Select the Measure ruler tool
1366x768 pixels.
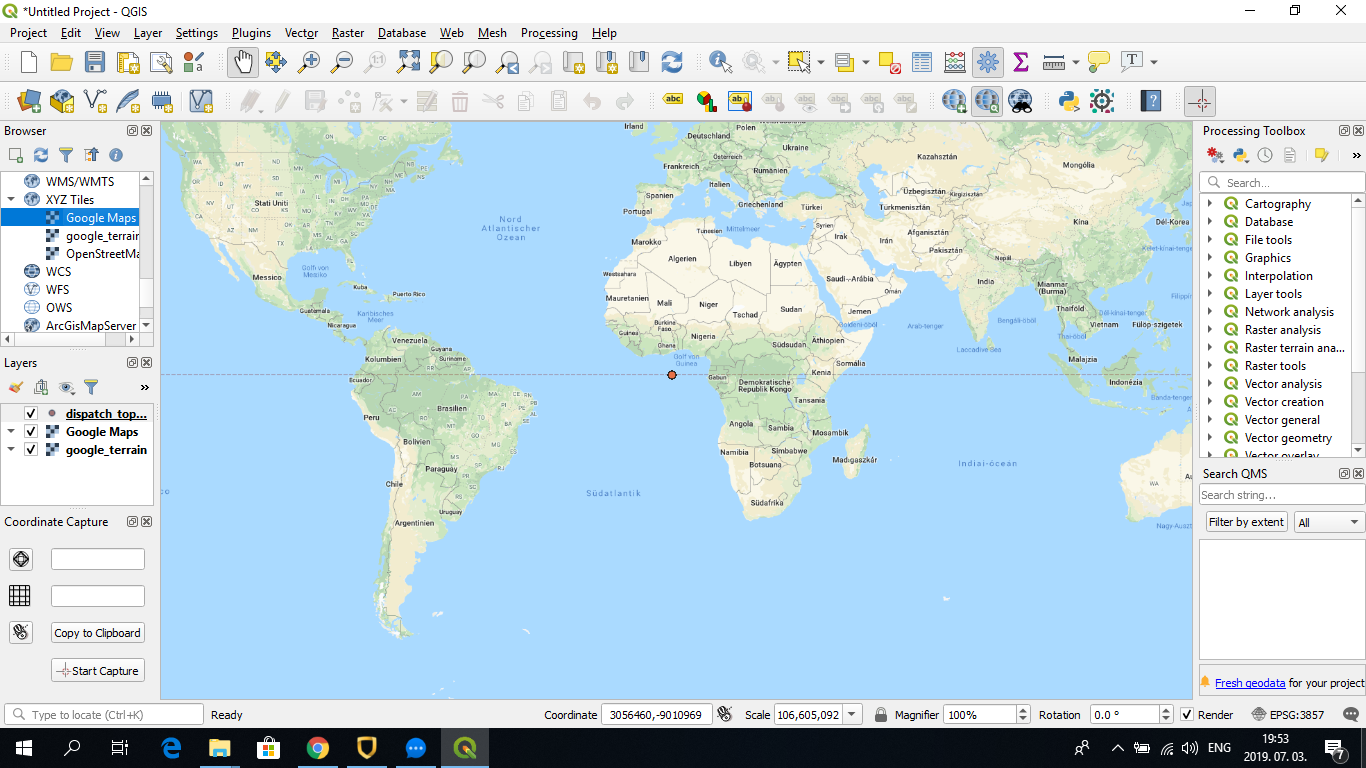click(1054, 62)
